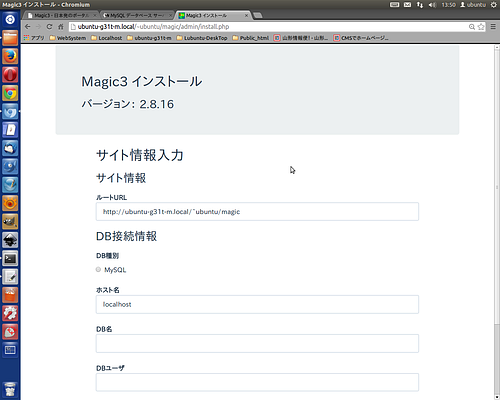Screen dimensions: 500x400
Task: Open GIMP from the launcher
Action: 10,221
